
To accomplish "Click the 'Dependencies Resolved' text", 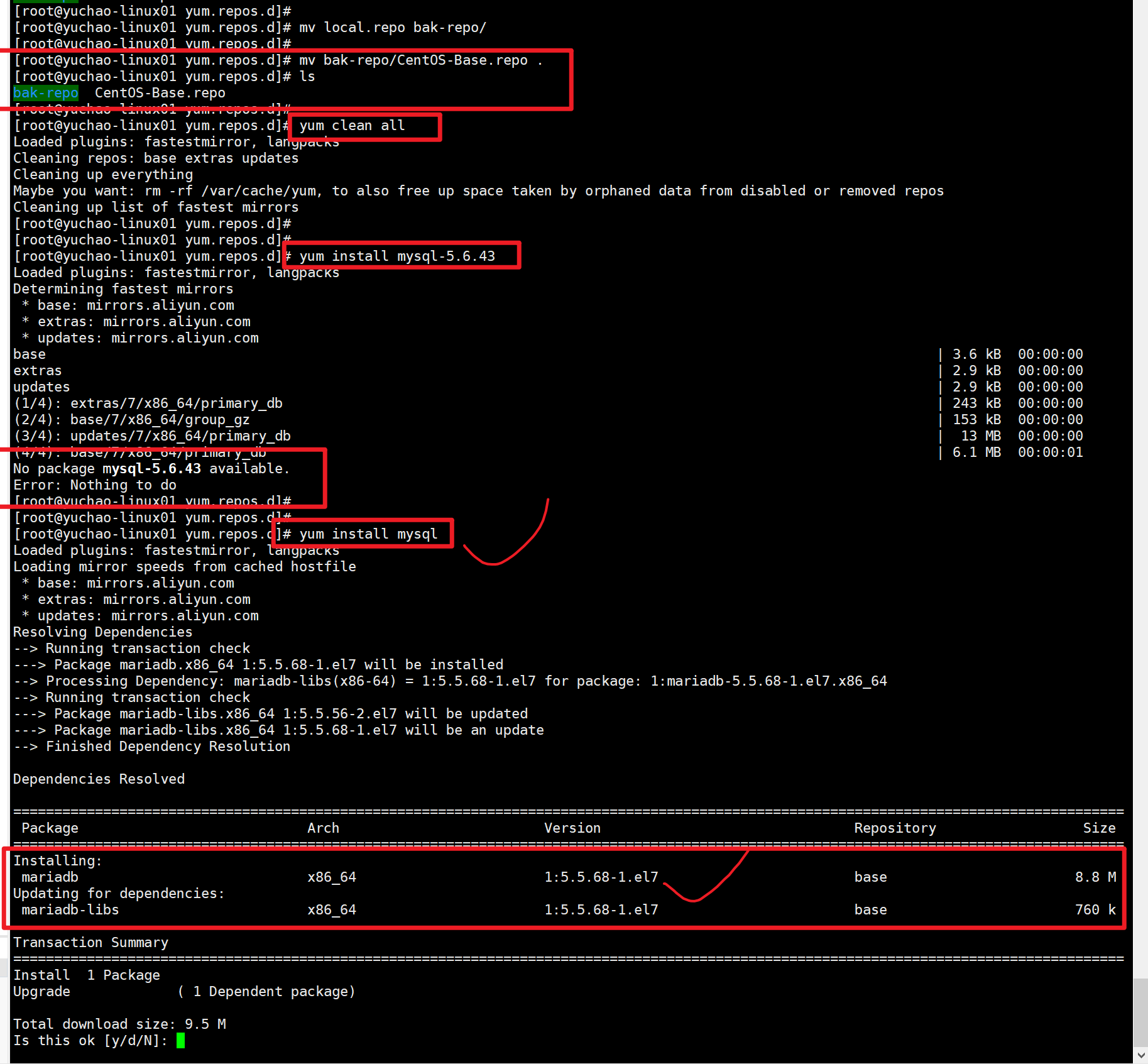I will [99, 779].
